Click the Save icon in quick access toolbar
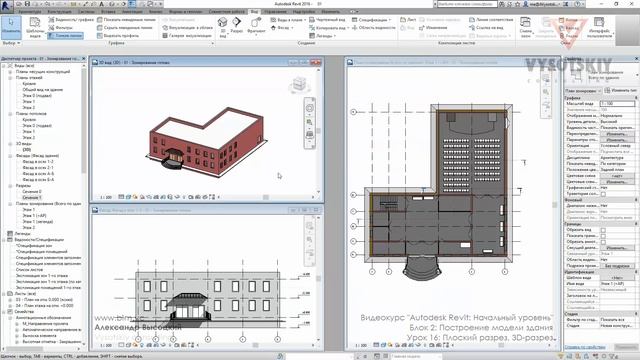The height and width of the screenshot is (360, 640). pos(27,4)
